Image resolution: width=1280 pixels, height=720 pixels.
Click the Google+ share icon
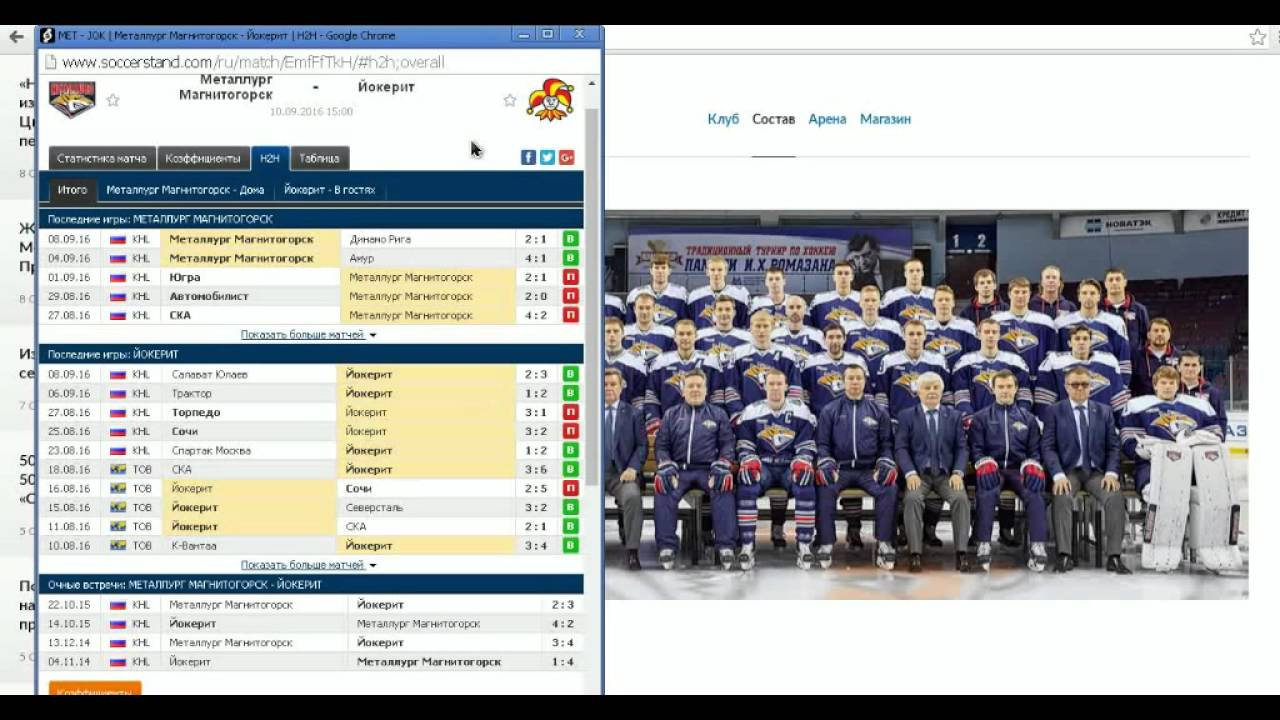pos(566,157)
